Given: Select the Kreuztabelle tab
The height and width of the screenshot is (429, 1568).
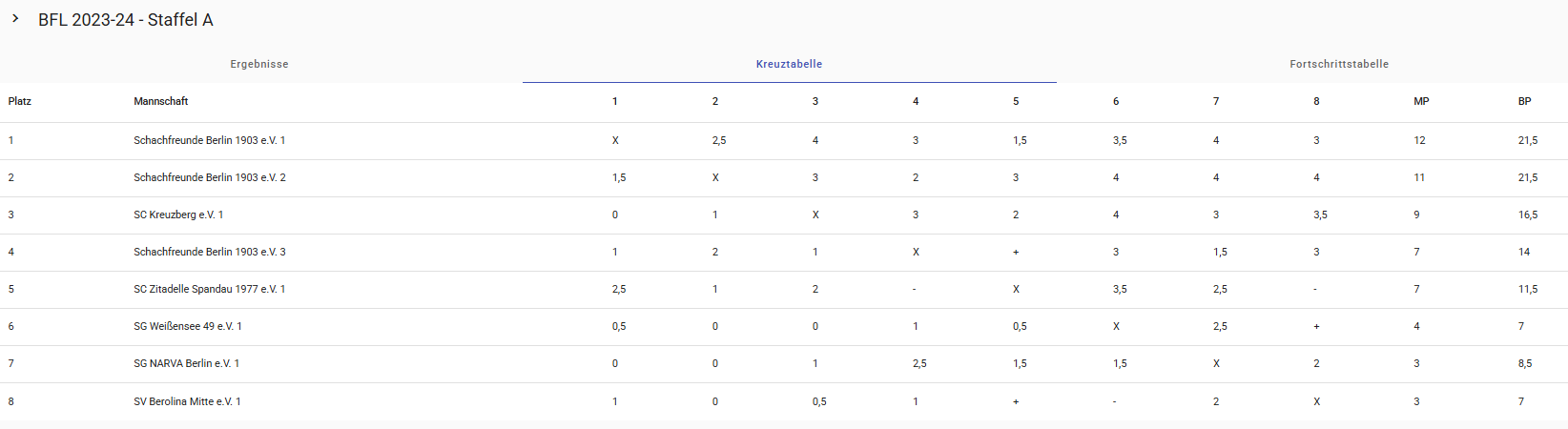Looking at the screenshot, I should [x=789, y=64].
